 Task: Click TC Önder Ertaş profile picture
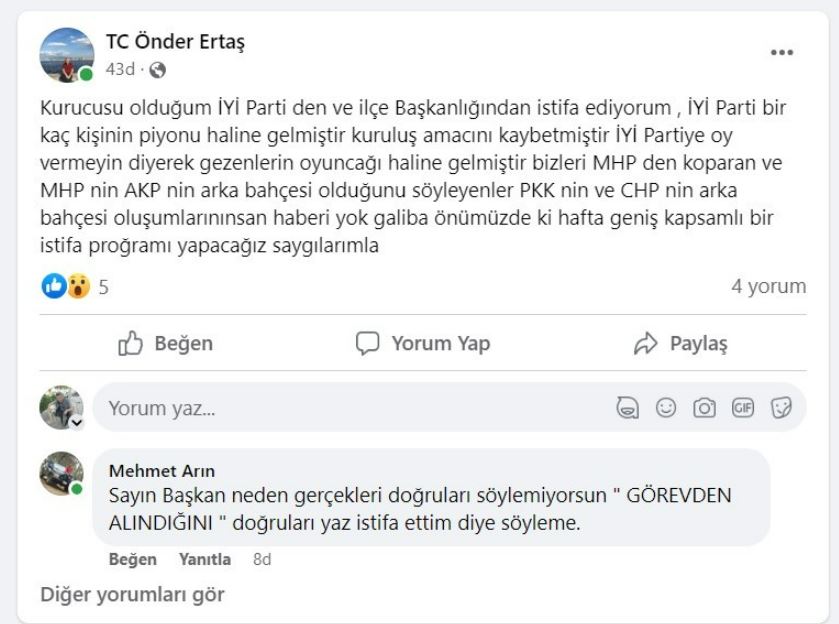[66, 54]
